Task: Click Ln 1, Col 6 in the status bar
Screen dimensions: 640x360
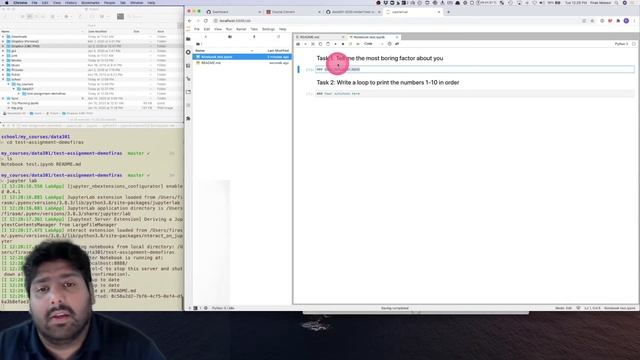Action: pos(592,308)
